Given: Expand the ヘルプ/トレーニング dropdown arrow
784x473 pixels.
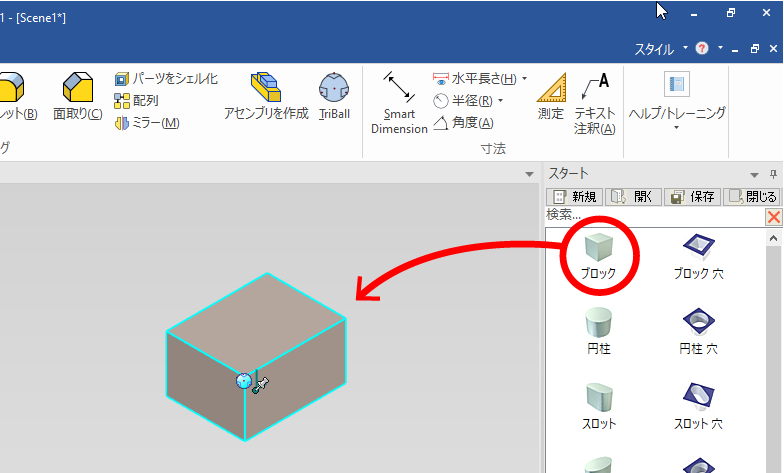Looking at the screenshot, I should pyautogui.click(x=676, y=128).
